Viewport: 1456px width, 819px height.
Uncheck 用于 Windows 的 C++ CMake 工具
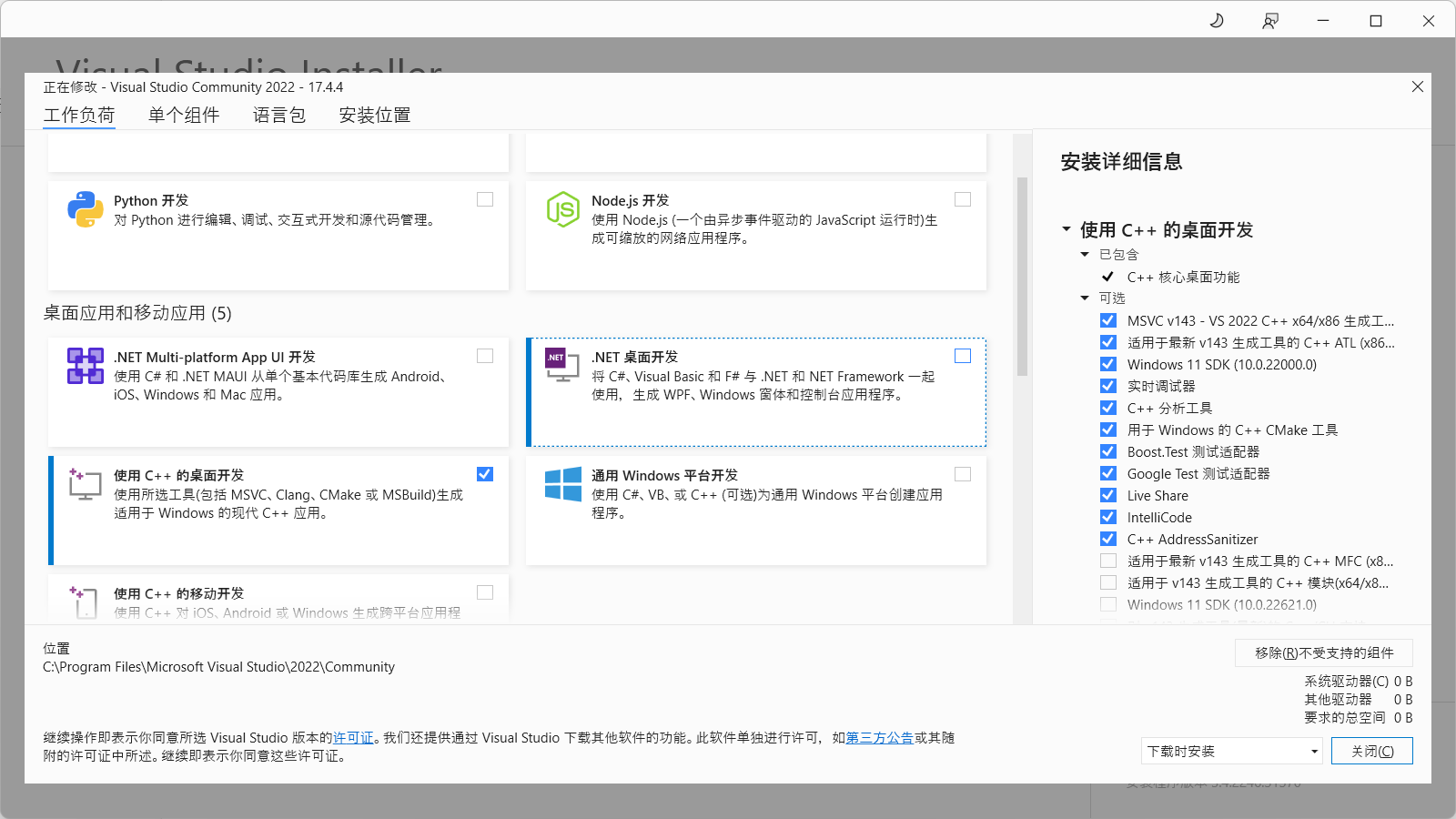click(x=1108, y=430)
